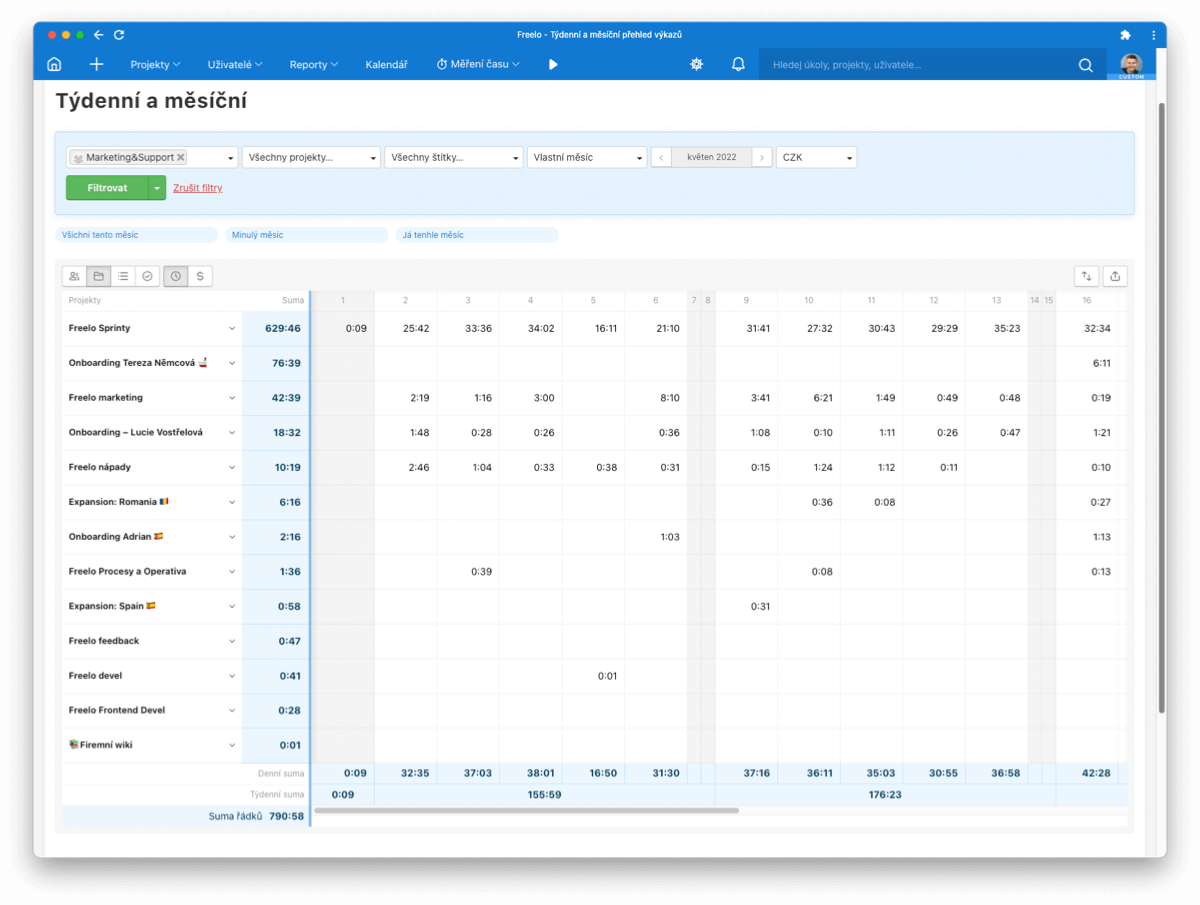Apply the Já tenhle měsíc saved filter
The width and height of the screenshot is (1200, 905).
point(478,235)
